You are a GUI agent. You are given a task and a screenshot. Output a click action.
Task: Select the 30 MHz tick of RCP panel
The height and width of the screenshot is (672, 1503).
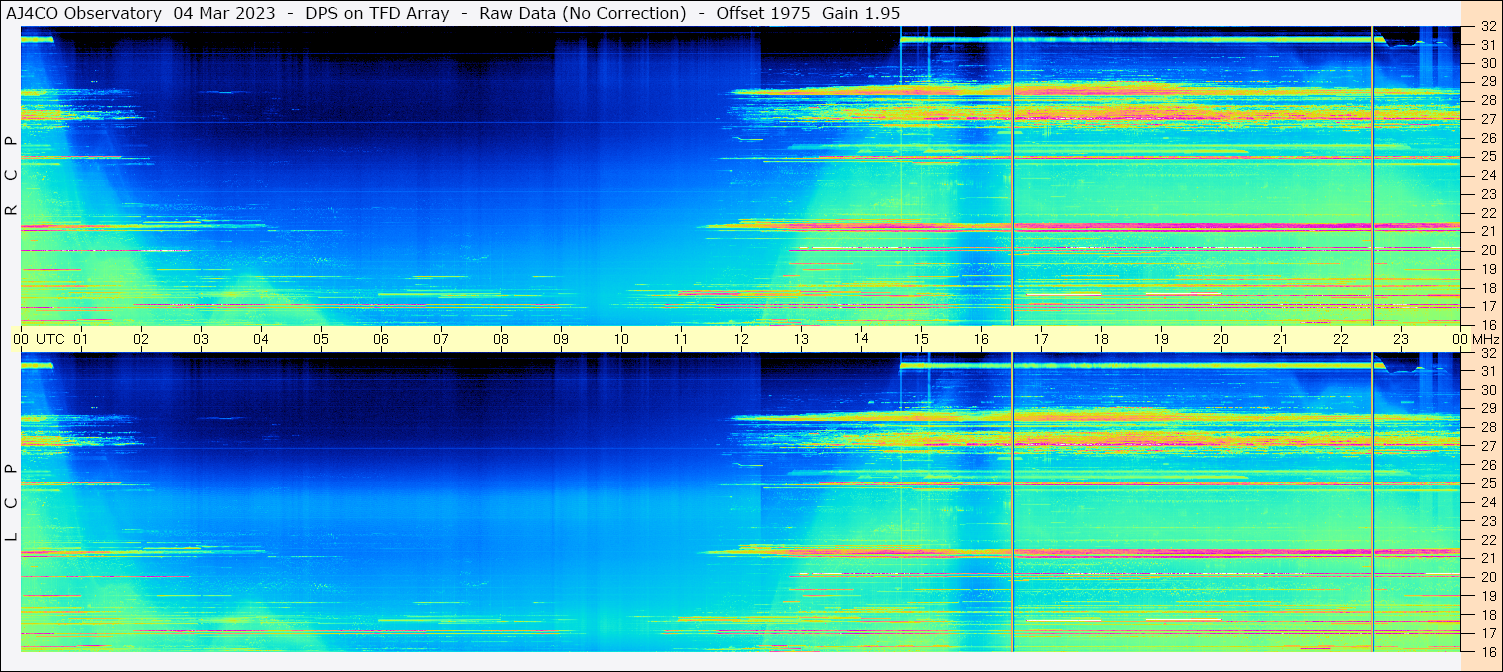[1488, 62]
